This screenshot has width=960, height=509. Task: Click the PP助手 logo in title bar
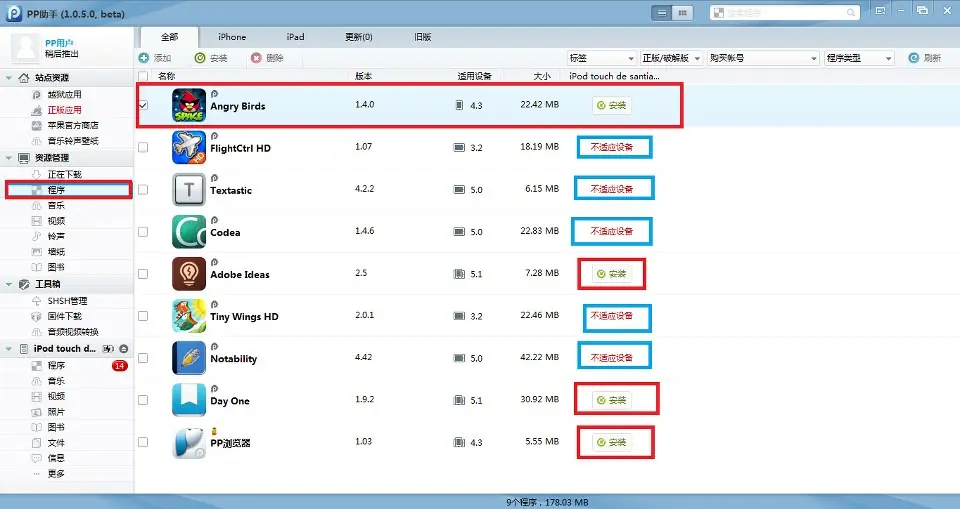(x=13, y=13)
